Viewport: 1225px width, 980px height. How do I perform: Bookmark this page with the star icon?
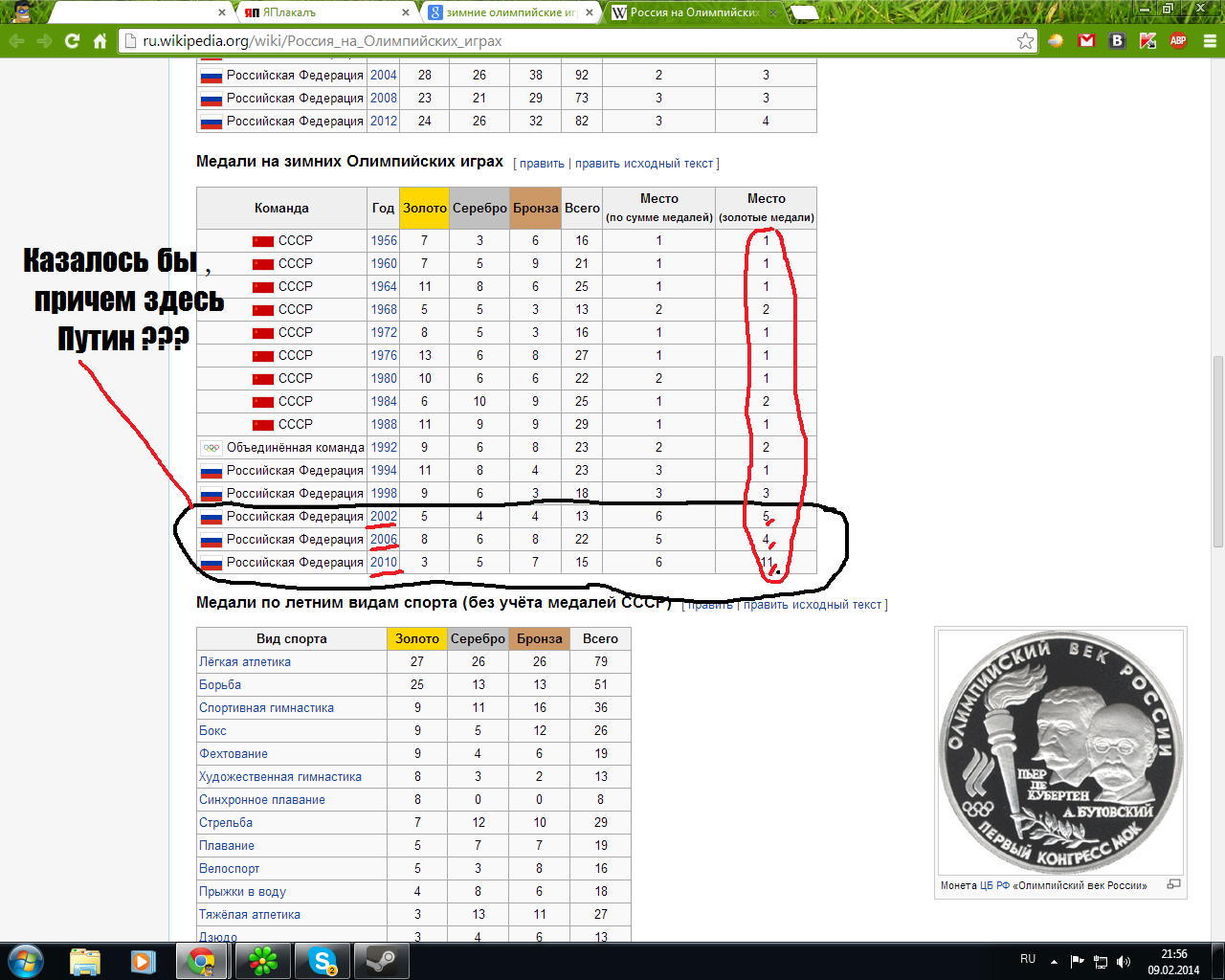[x=1025, y=41]
